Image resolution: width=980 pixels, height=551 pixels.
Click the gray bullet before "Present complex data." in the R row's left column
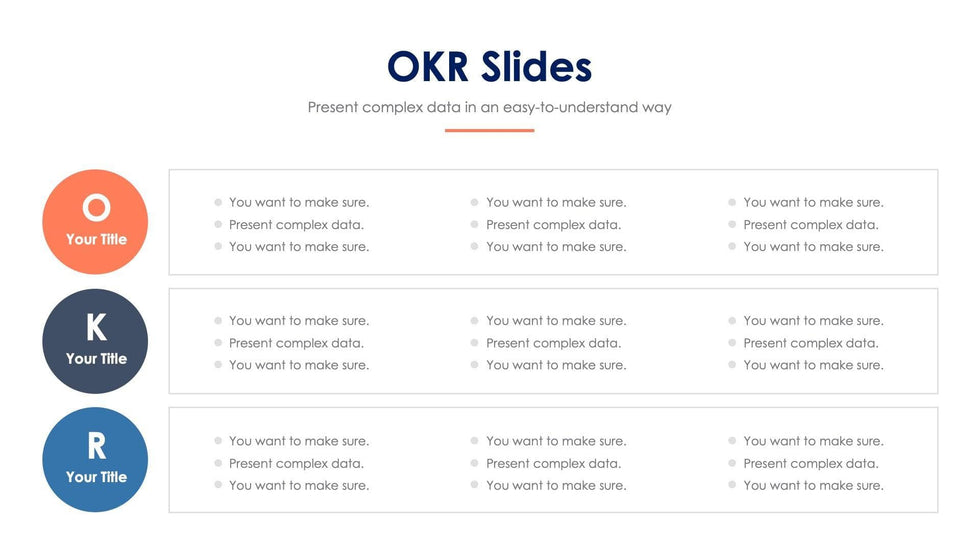click(218, 463)
